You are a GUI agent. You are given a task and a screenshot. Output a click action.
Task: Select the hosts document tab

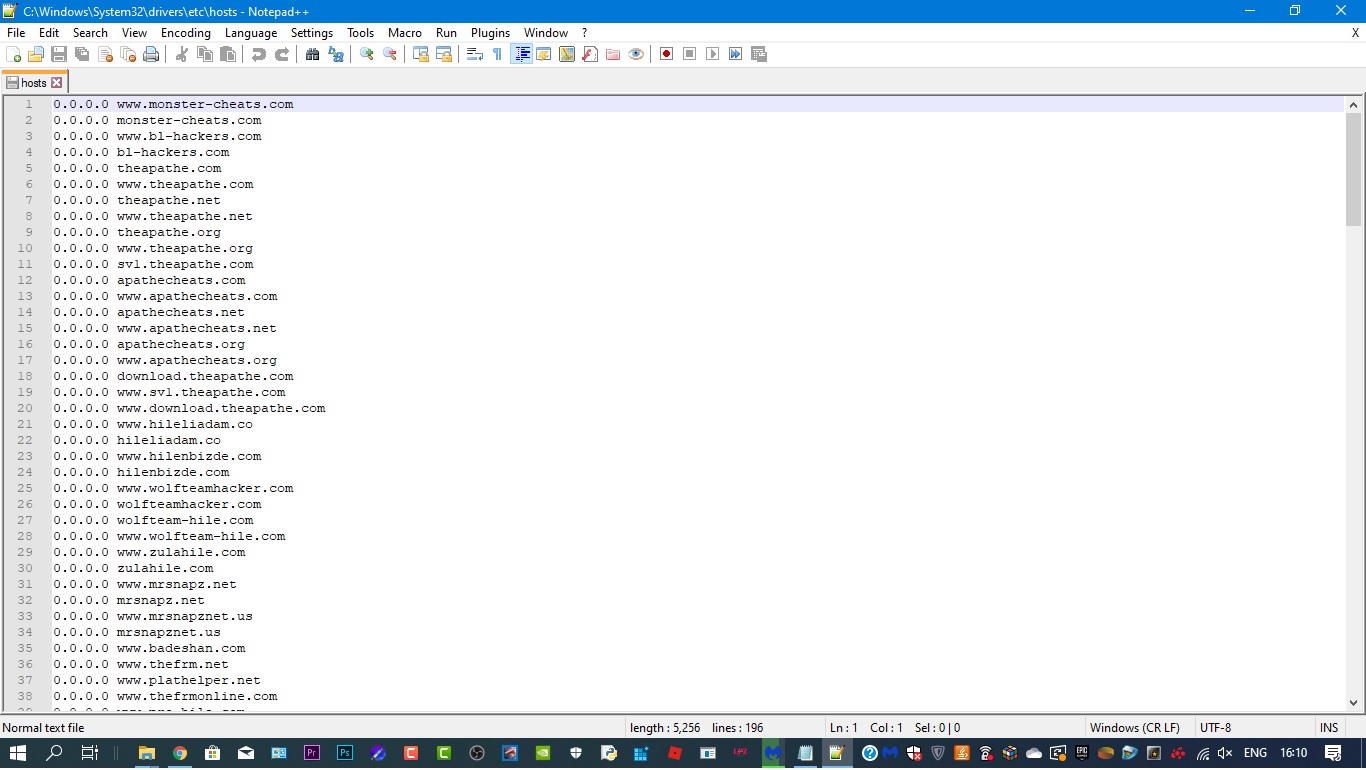click(34, 83)
